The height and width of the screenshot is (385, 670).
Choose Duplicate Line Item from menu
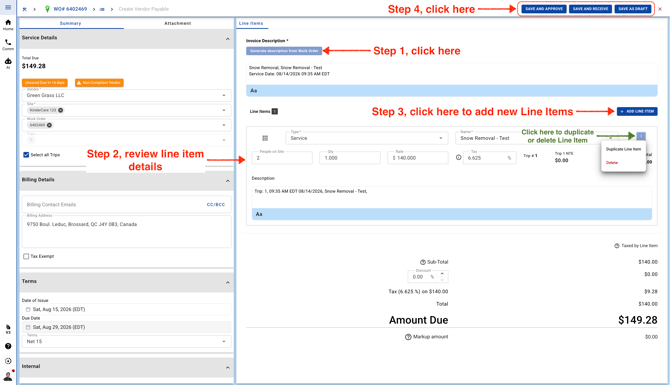point(623,149)
